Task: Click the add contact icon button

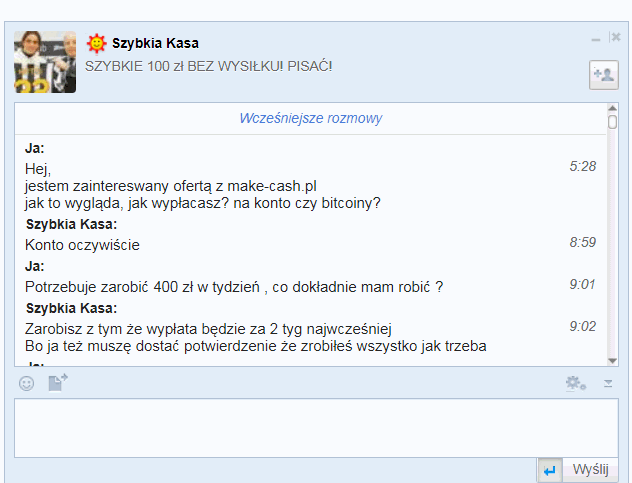Action: pos(603,75)
